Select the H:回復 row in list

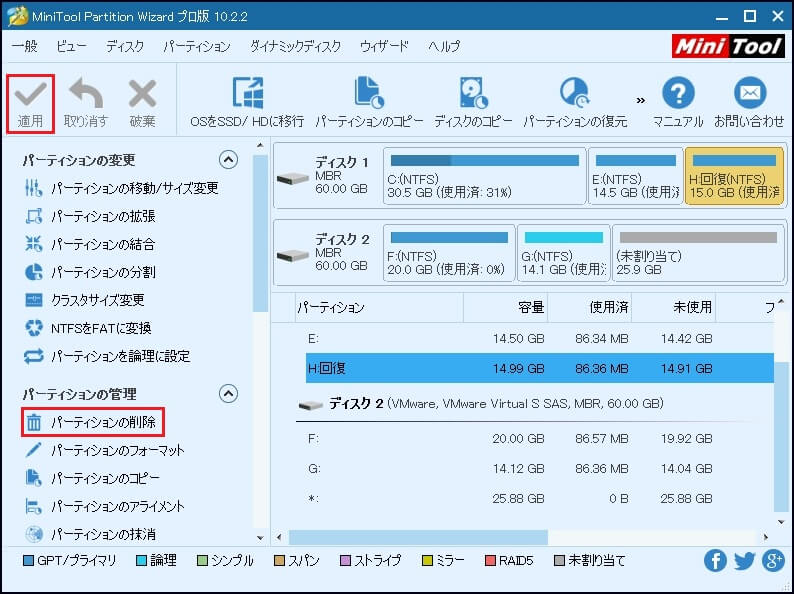tap(539, 368)
